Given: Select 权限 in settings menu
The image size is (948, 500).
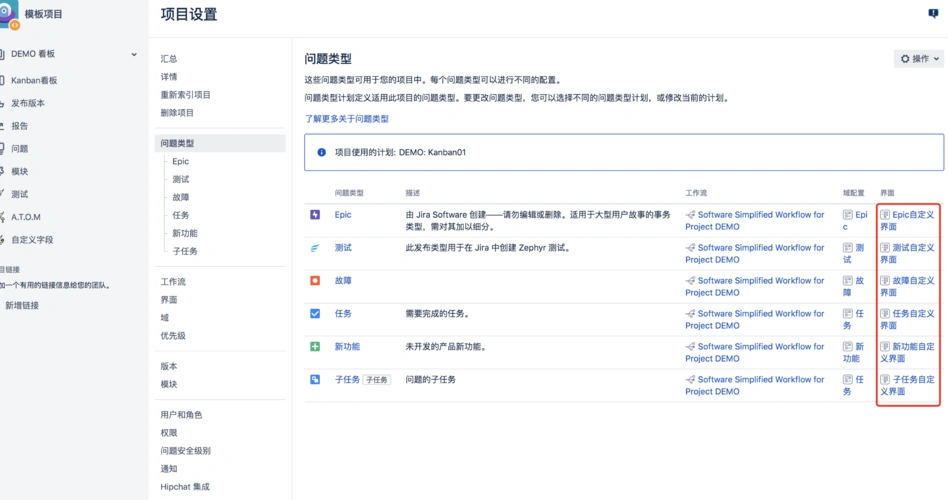Looking at the screenshot, I should click(169, 433).
